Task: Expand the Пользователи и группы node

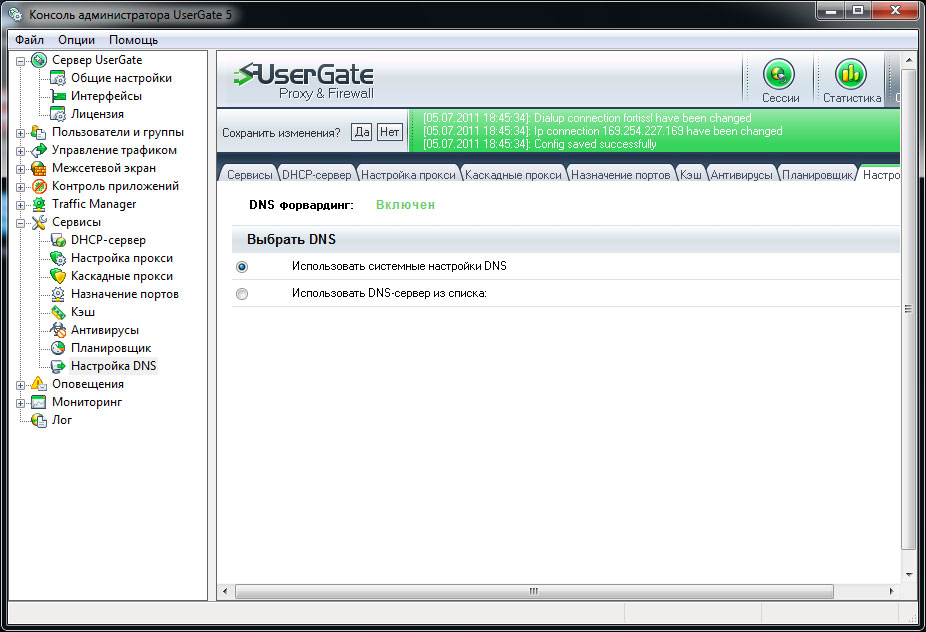Action: pyautogui.click(x=20, y=133)
